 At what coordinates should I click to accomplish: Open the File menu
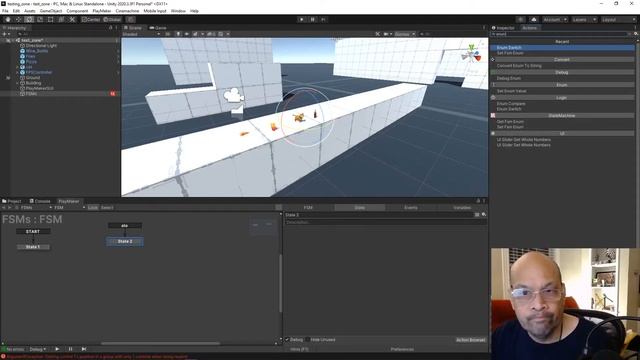pyautogui.click(x=5, y=11)
